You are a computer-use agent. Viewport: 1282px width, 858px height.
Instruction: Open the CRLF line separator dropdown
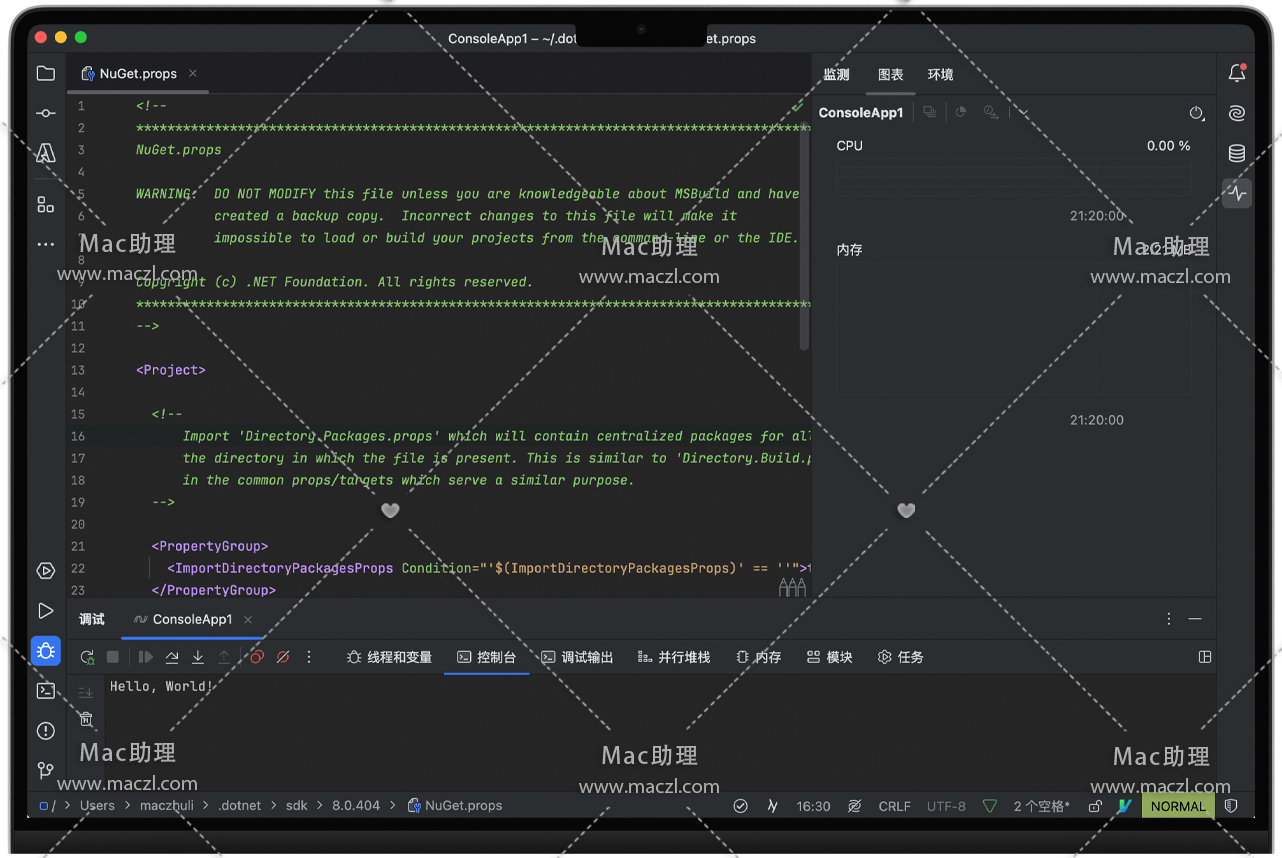click(x=894, y=806)
